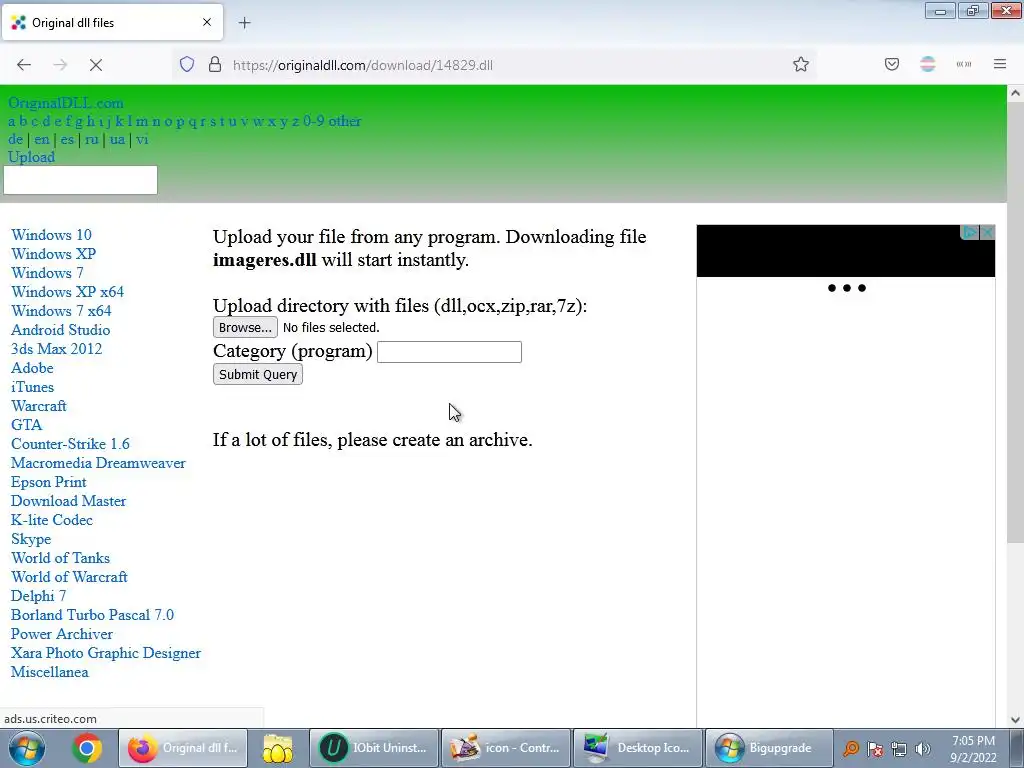Viewport: 1024px width, 768px height.
Task: Open the Counter-Strike 1.6 category
Action: click(71, 444)
